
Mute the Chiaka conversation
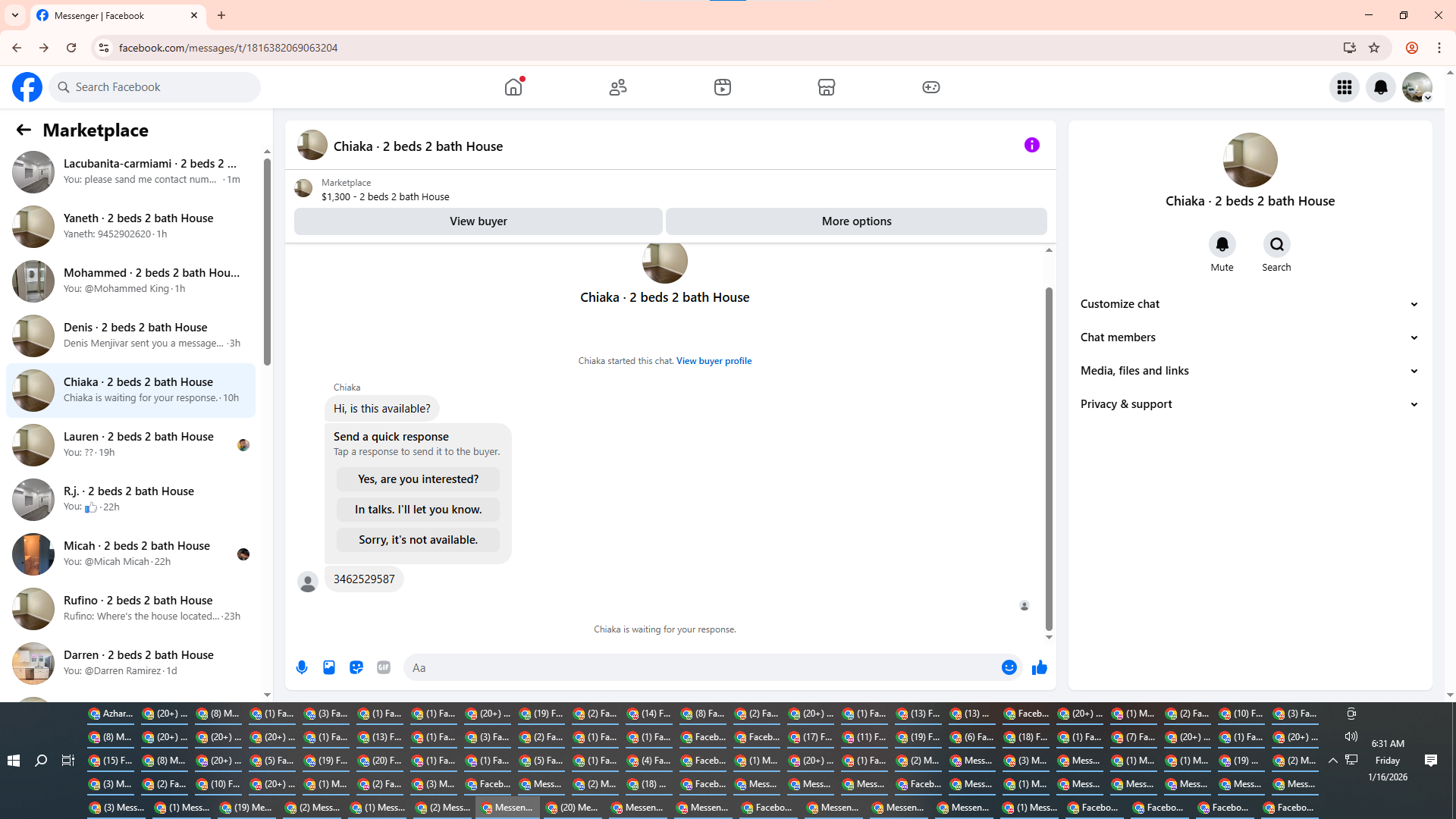click(x=1222, y=245)
